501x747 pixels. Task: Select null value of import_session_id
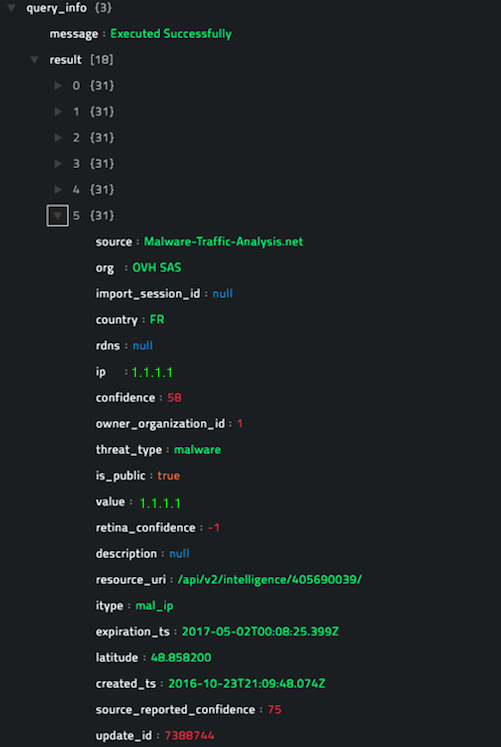[222, 293]
